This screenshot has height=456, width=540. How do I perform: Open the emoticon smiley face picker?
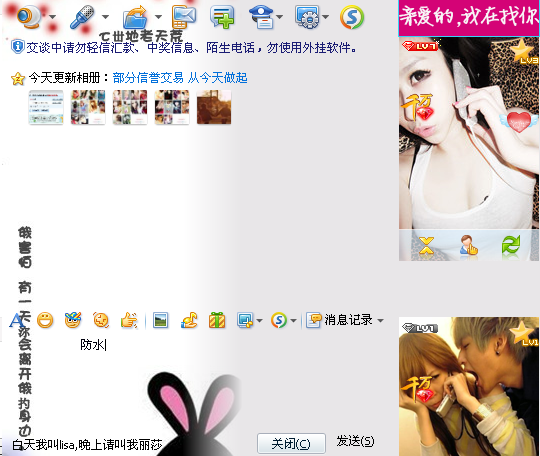(45, 320)
